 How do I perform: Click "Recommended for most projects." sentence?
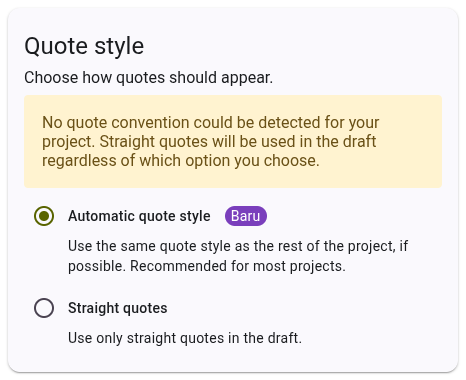click(238, 266)
